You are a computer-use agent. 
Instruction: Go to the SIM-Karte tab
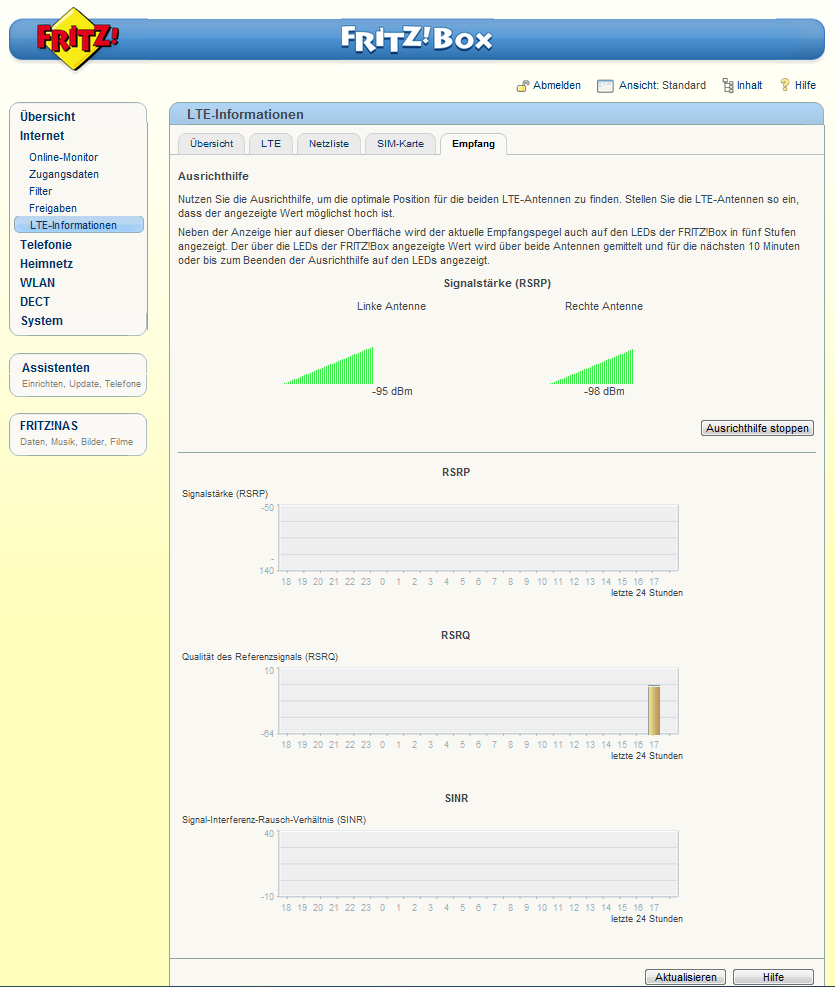tap(400, 144)
